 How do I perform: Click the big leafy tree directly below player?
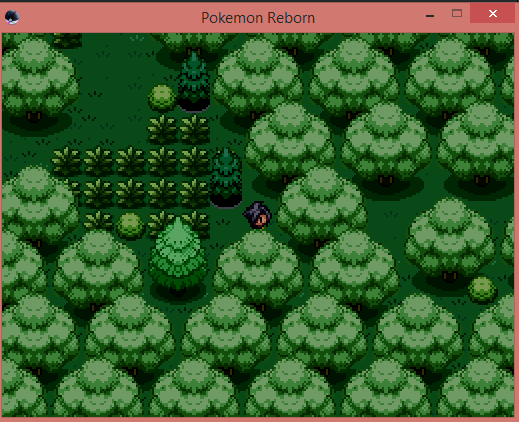[x=258, y=270]
